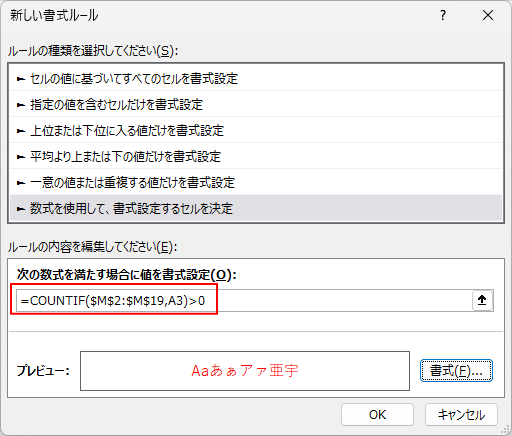Click the ルールの内容を編集してください(E) label

(92, 247)
